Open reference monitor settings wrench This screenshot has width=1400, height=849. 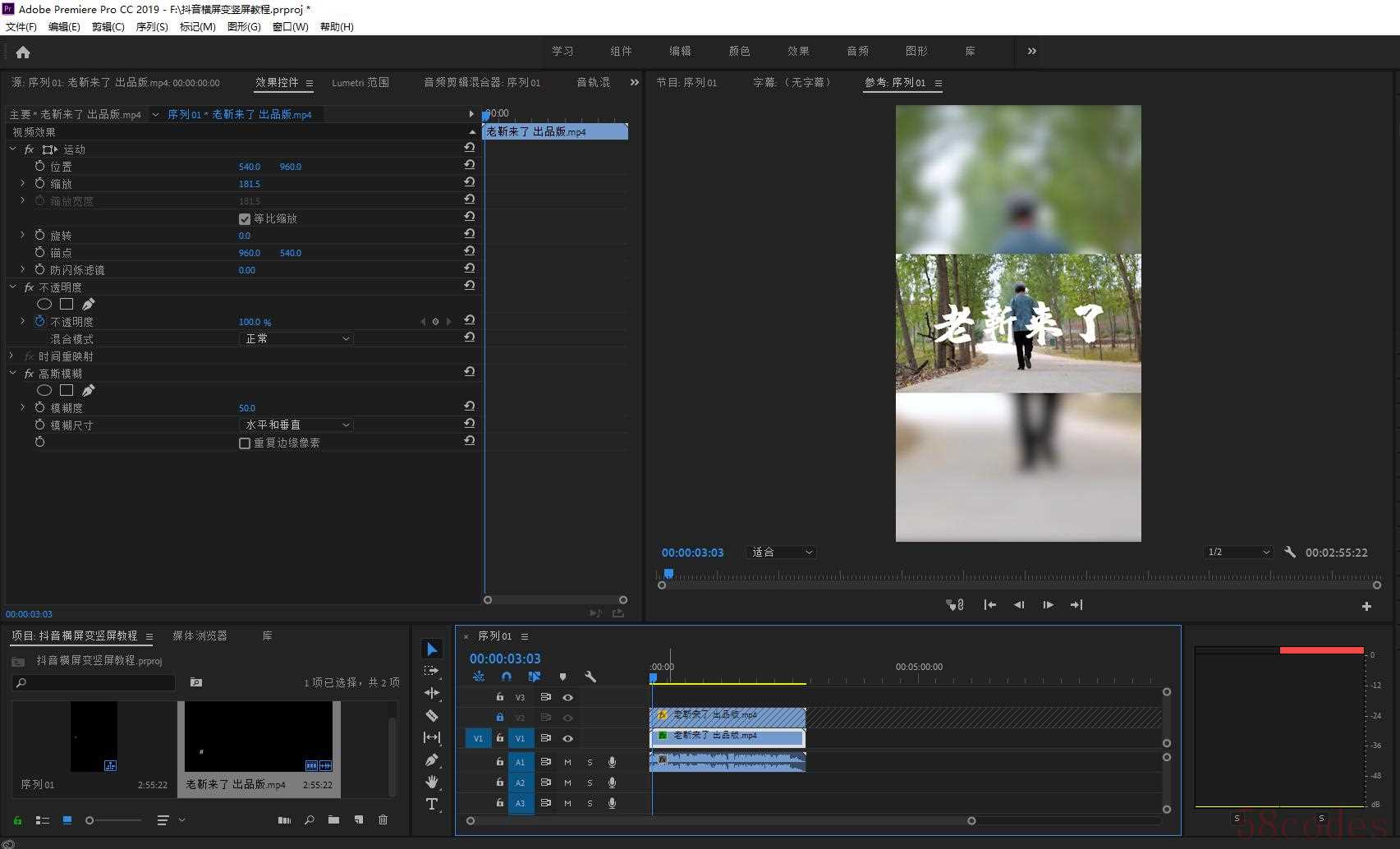1290,553
